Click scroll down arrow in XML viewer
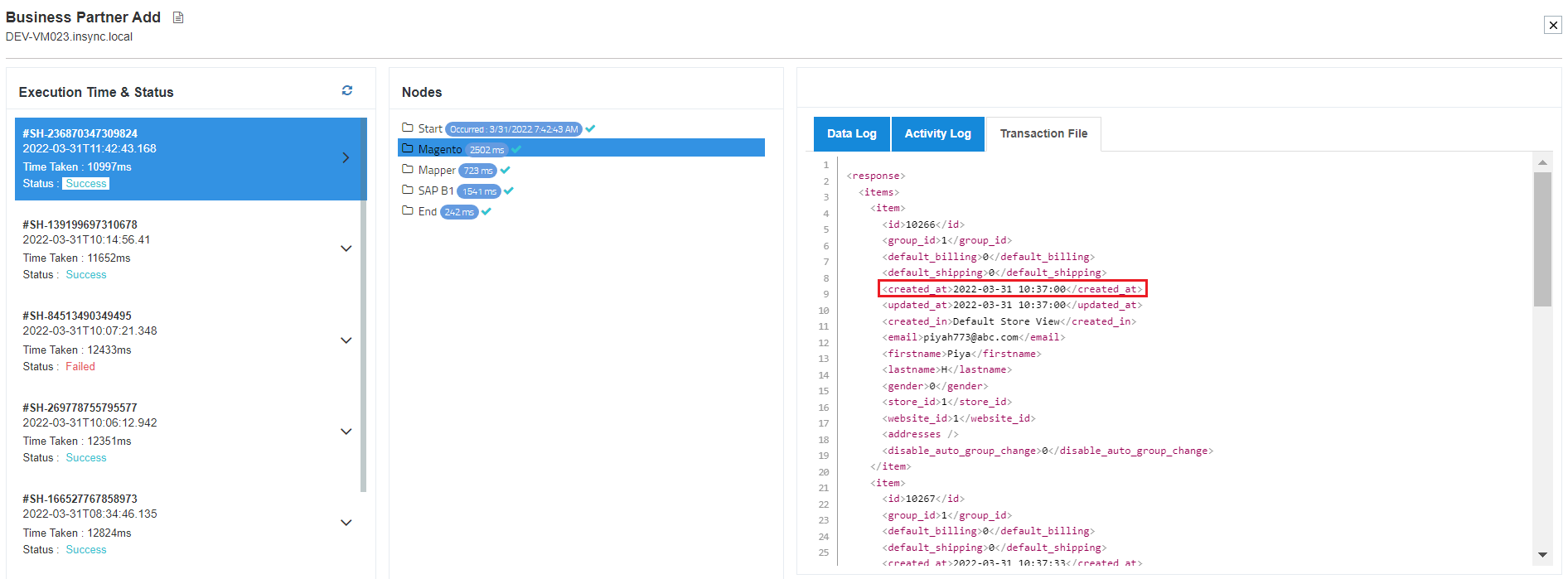The width and height of the screenshot is (1568, 579). click(x=1542, y=554)
